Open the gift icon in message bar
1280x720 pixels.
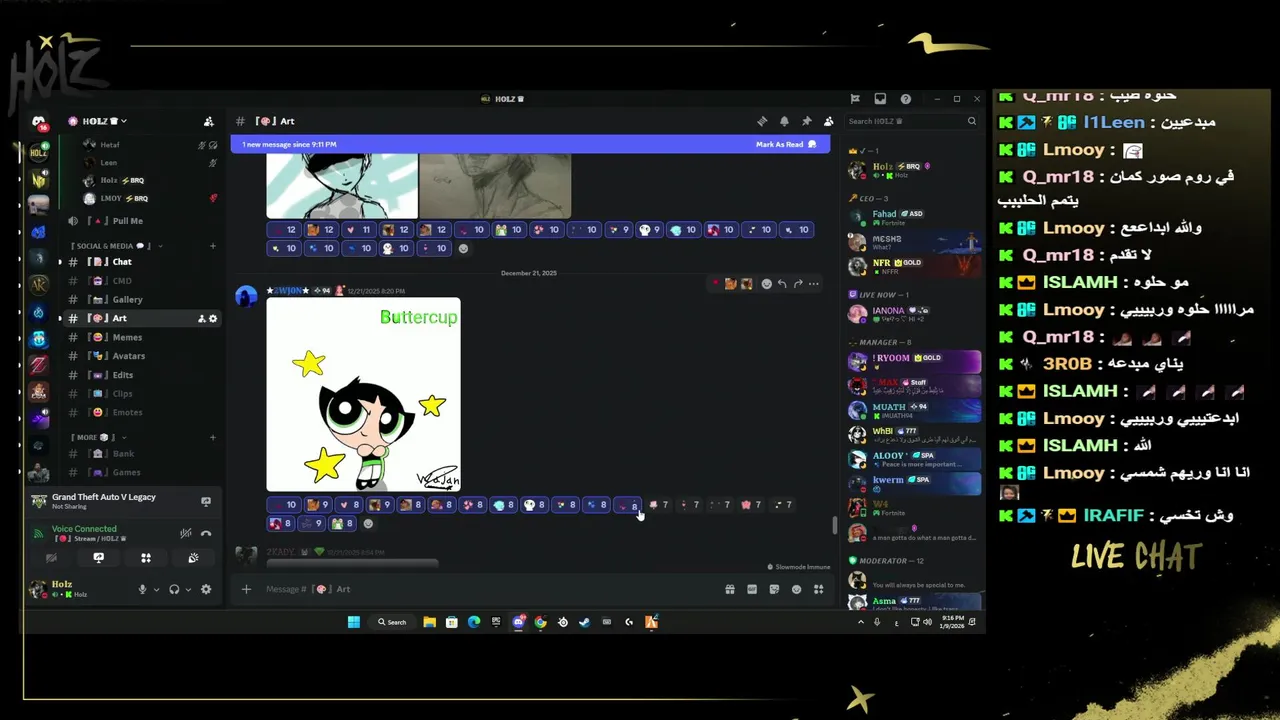click(730, 589)
